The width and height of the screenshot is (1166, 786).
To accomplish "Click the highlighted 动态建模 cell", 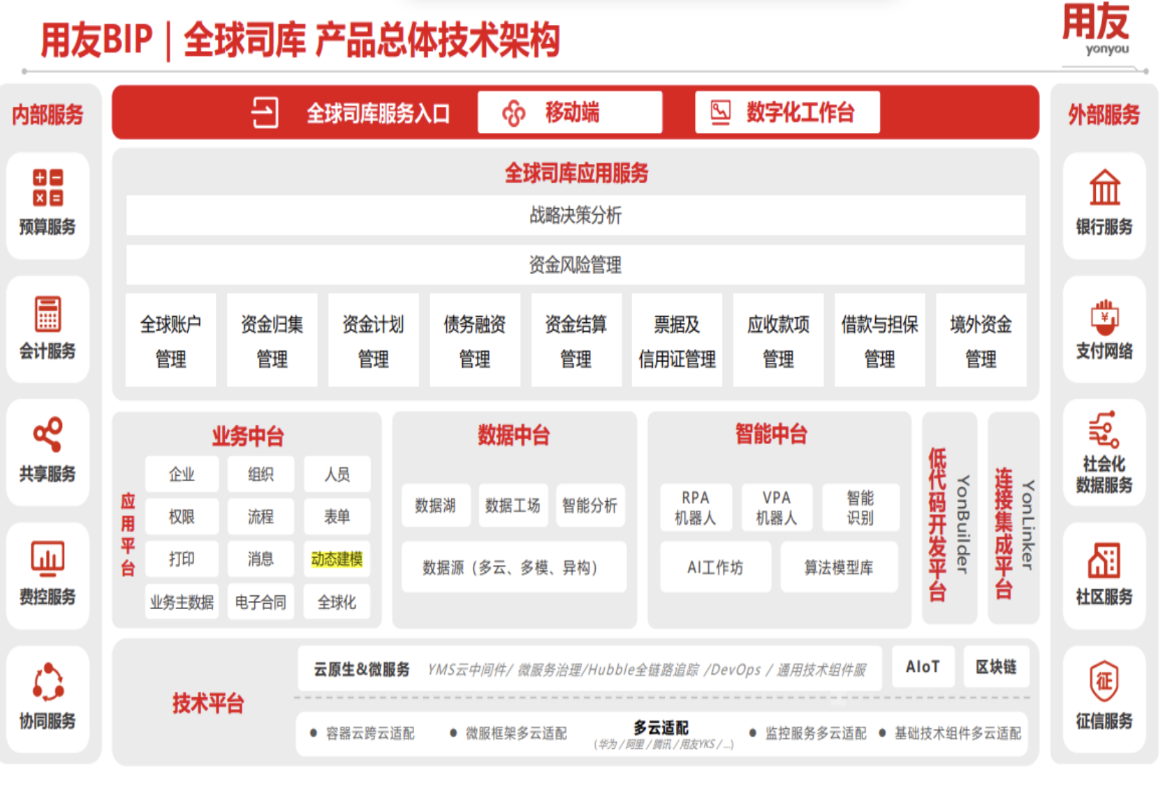I will tap(337, 558).
